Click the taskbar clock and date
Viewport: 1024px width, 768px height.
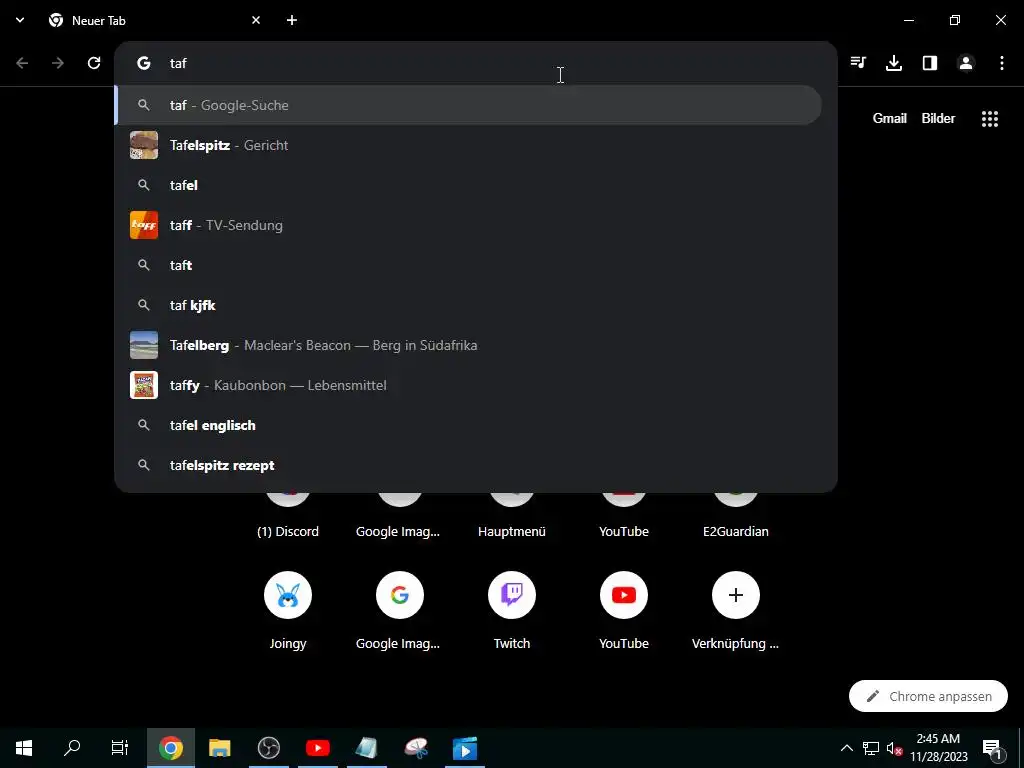(938, 748)
